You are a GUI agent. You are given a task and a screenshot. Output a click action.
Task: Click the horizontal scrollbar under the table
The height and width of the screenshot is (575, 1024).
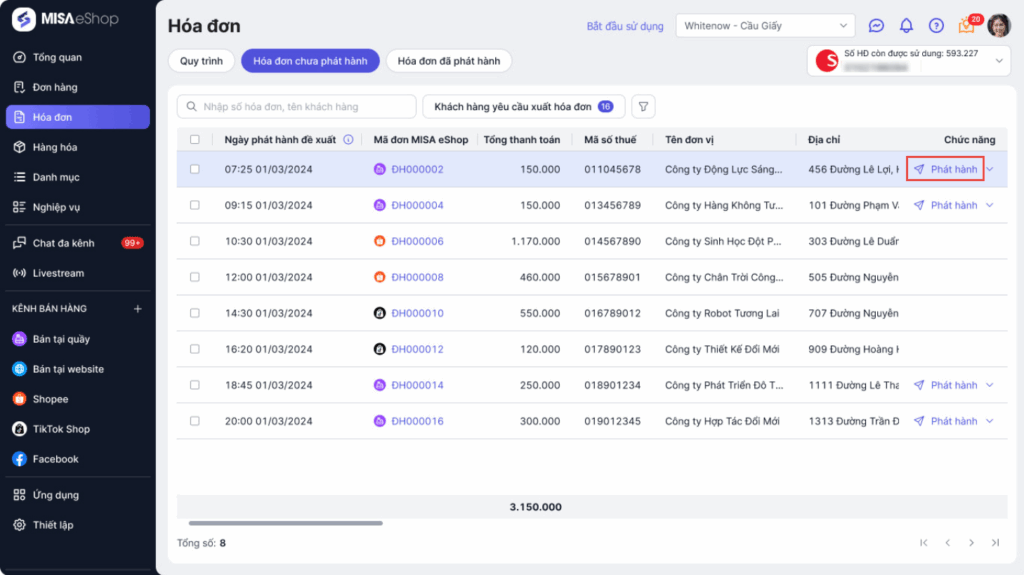coord(285,523)
